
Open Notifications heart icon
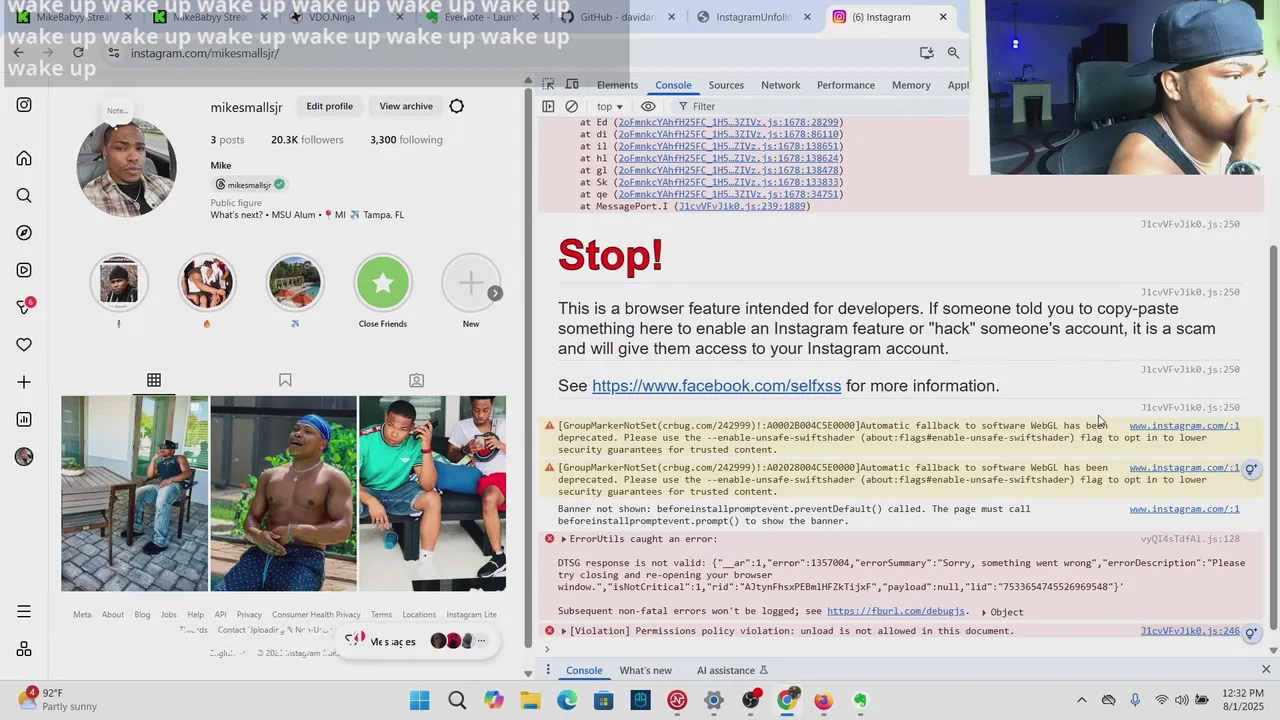point(24,345)
